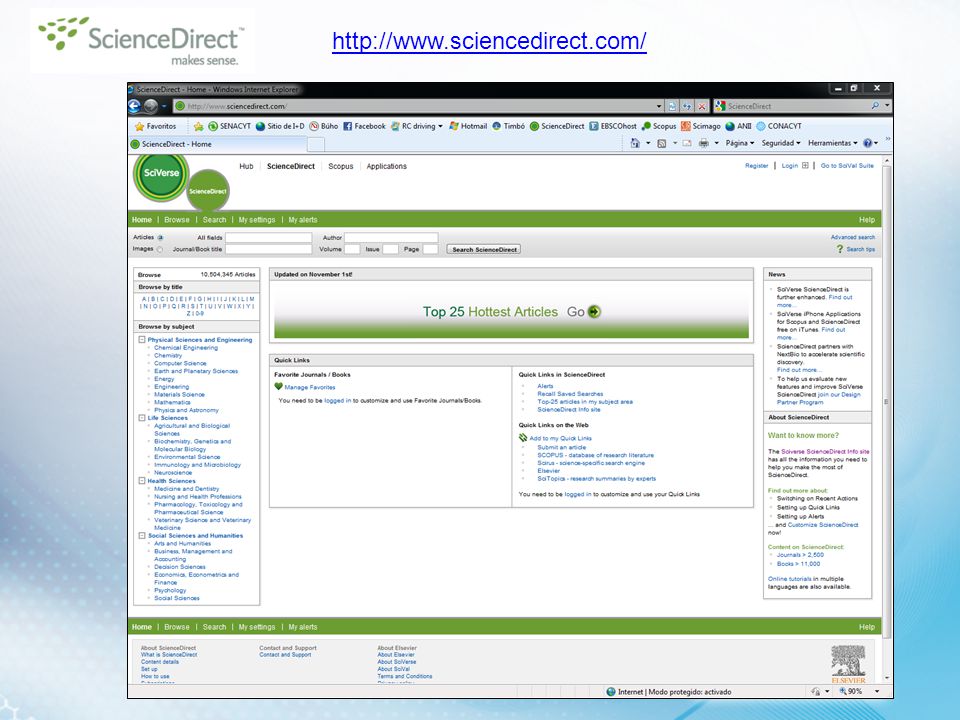
Task: Click the browser Forward arrow button
Action: (x=150, y=106)
